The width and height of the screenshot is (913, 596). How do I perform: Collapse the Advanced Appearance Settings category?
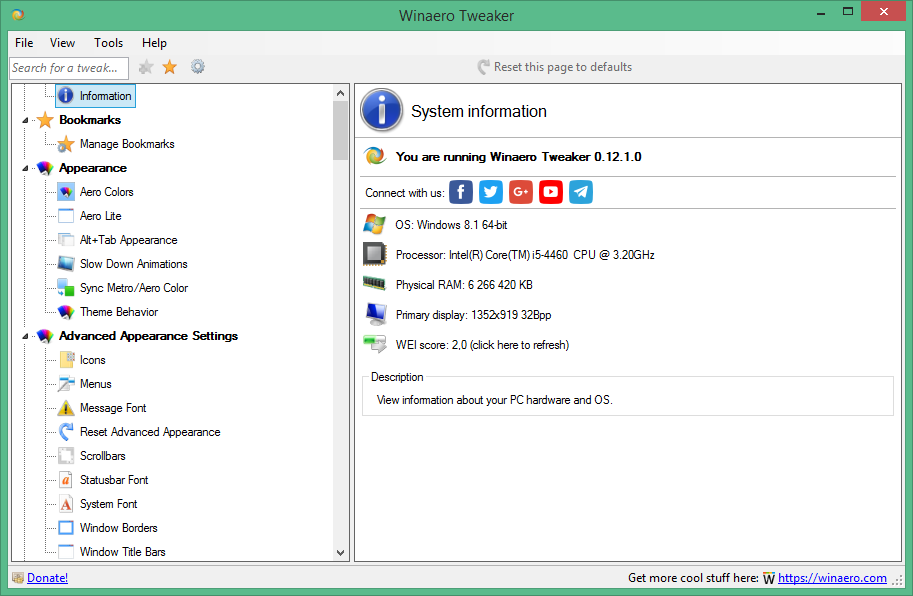coord(26,337)
